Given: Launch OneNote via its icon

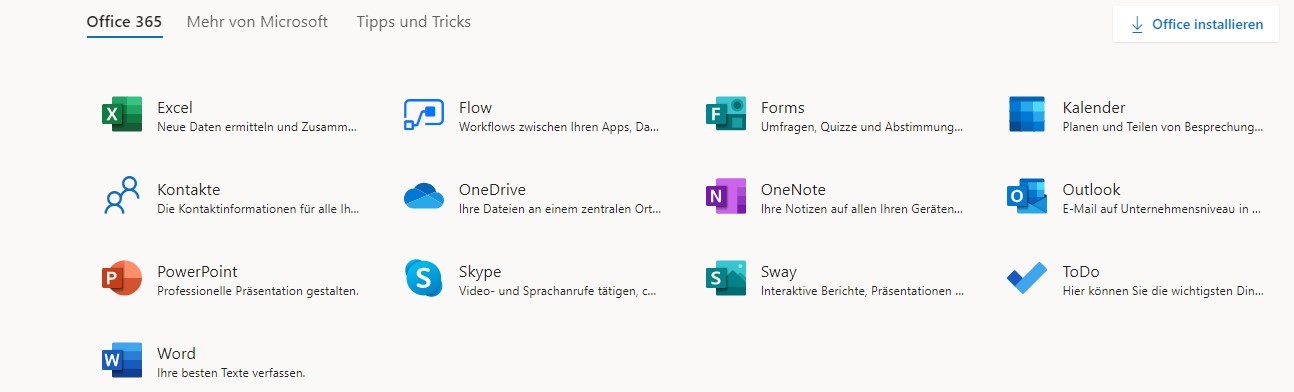Looking at the screenshot, I should pos(726,197).
